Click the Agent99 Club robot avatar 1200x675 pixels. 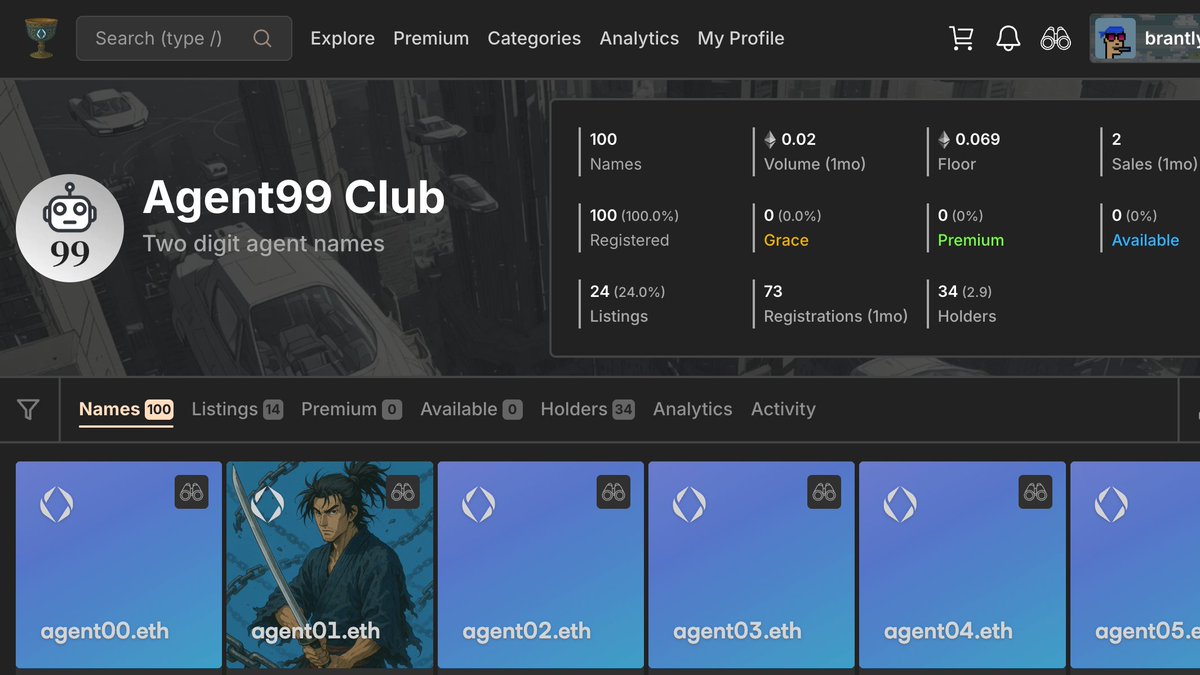coord(70,228)
